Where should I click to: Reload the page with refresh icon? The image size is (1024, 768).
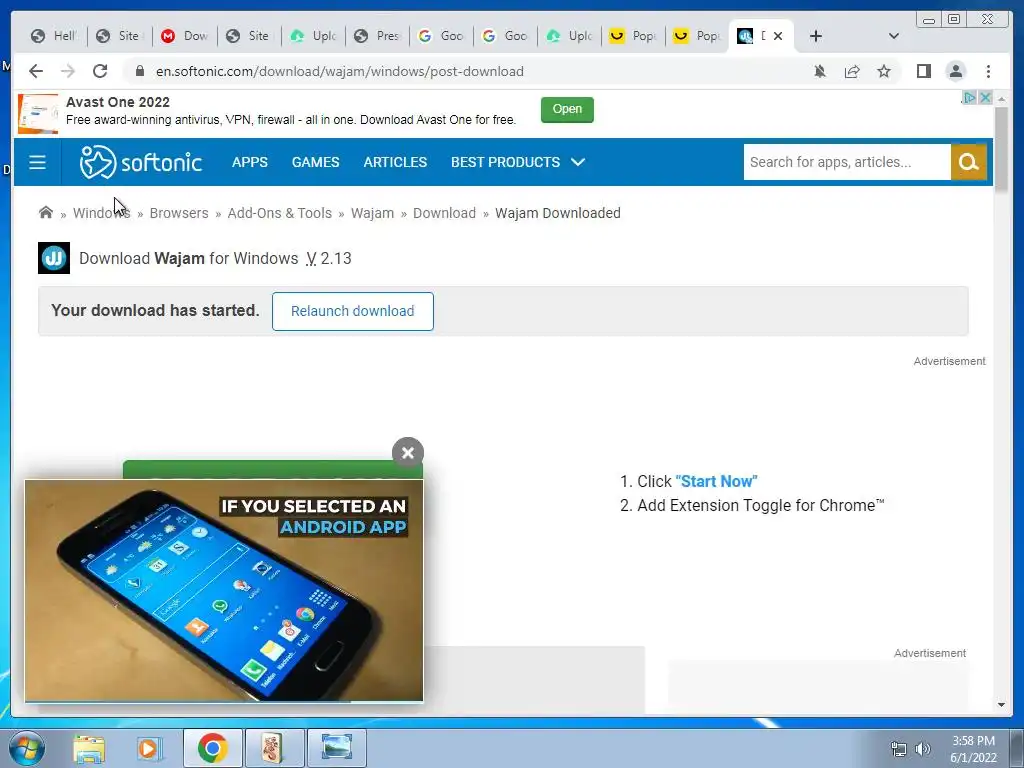[100, 71]
